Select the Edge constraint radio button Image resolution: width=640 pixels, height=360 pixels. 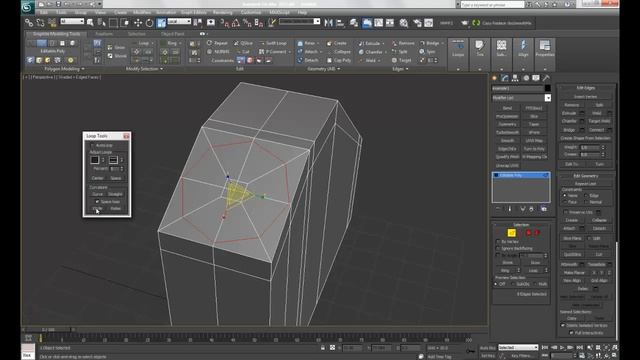tap(586, 196)
